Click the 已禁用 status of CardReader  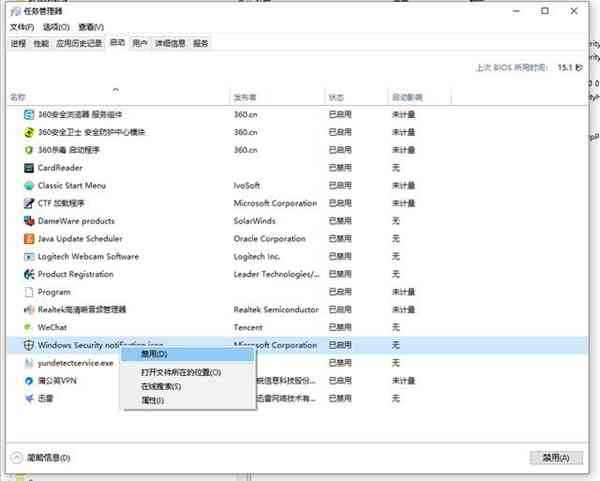pos(340,168)
